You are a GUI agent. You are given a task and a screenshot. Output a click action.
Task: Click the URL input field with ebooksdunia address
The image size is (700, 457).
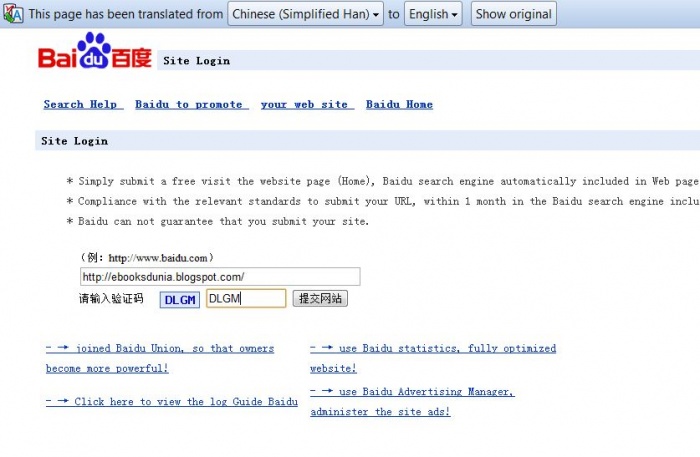220,277
